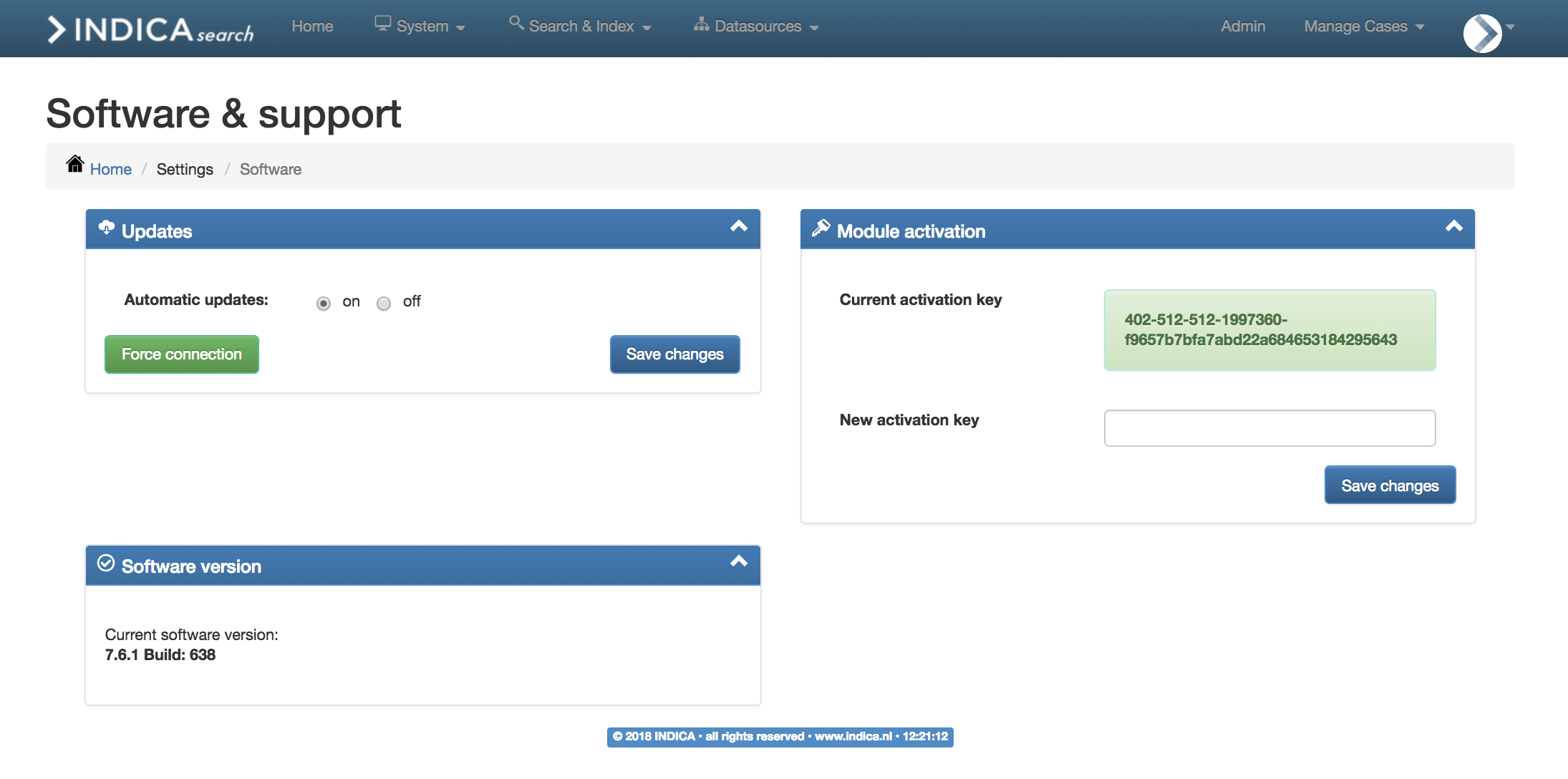Open the Manage Cases dropdown

click(1364, 26)
